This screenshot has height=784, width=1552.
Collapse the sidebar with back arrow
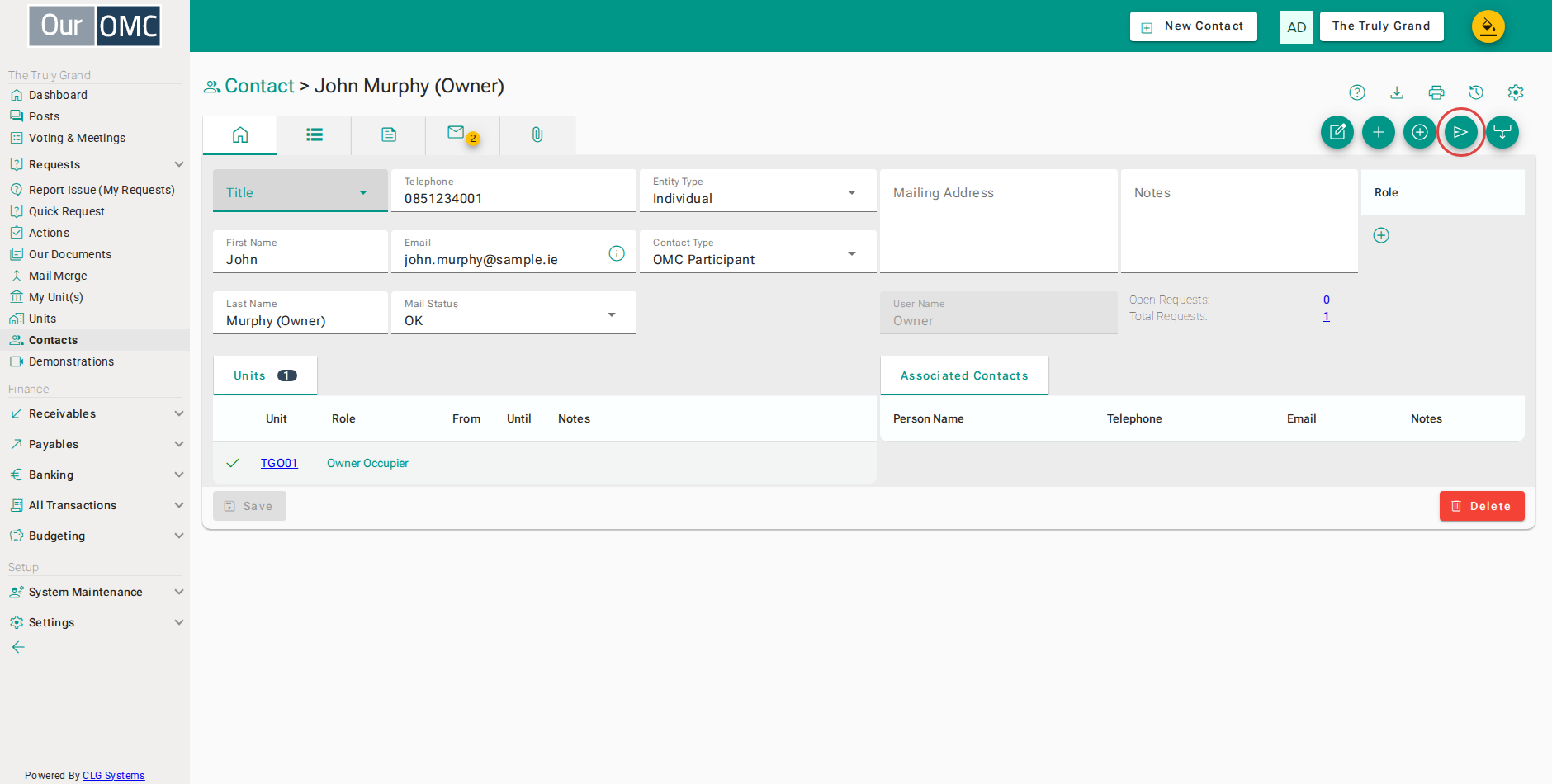point(18,647)
